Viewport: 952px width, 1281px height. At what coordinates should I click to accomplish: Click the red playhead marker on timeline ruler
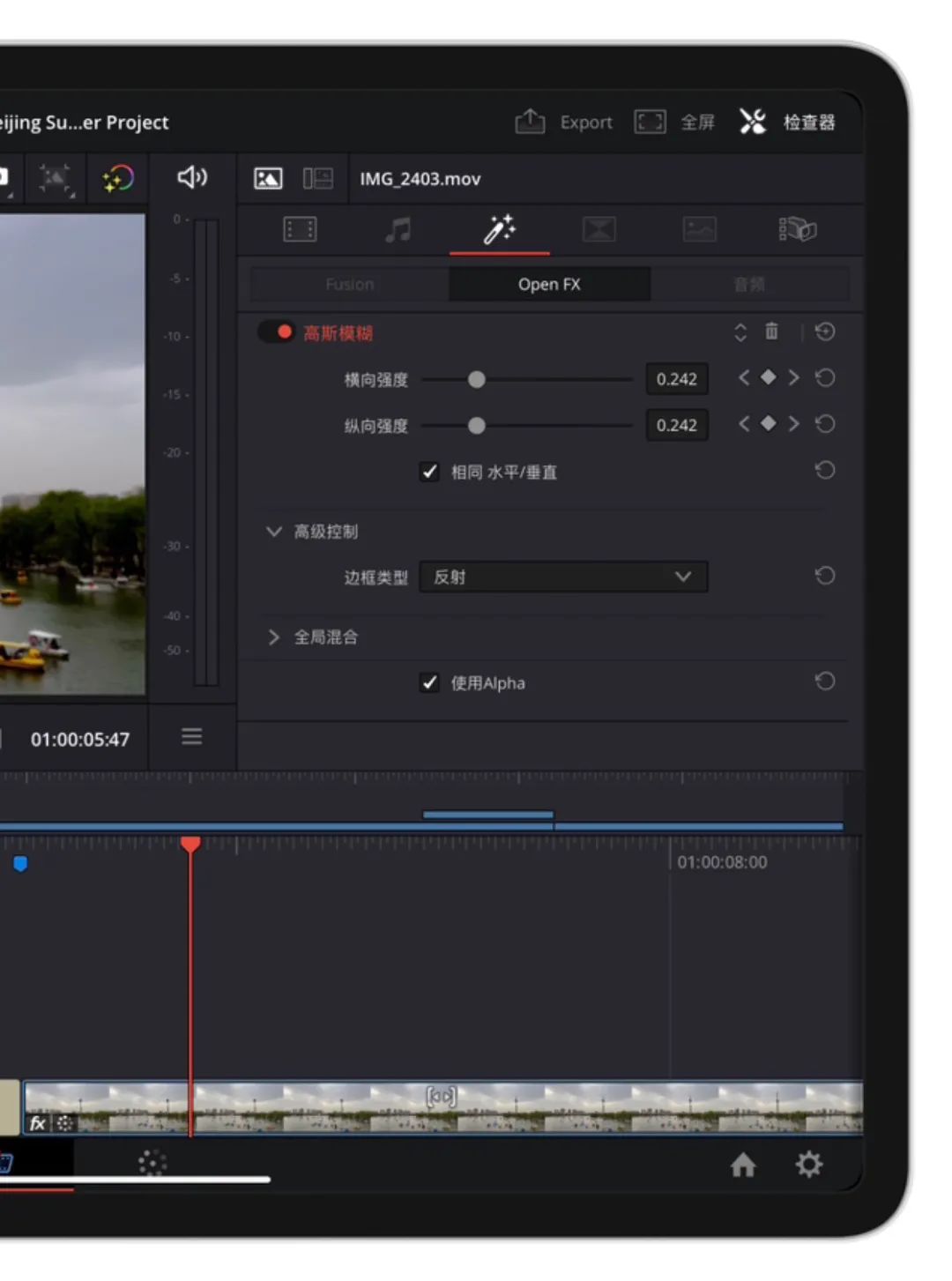pos(190,845)
